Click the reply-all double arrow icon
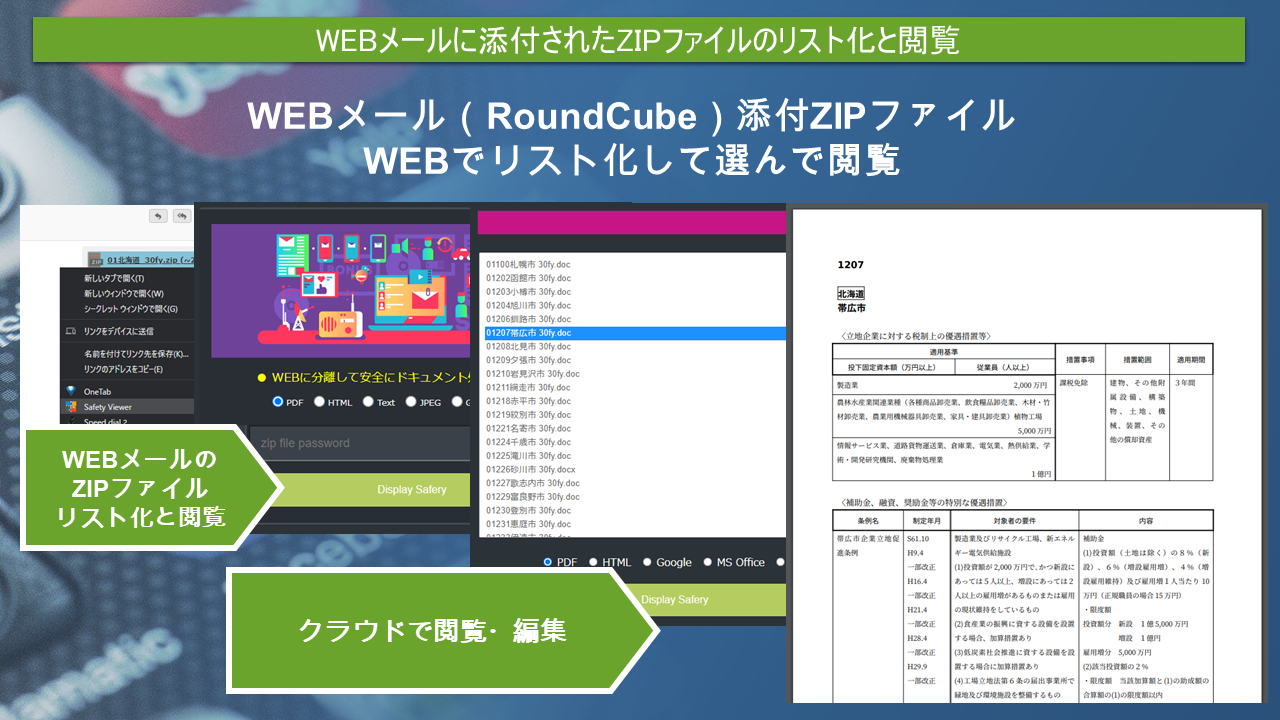The width and height of the screenshot is (1280, 720). tap(181, 215)
